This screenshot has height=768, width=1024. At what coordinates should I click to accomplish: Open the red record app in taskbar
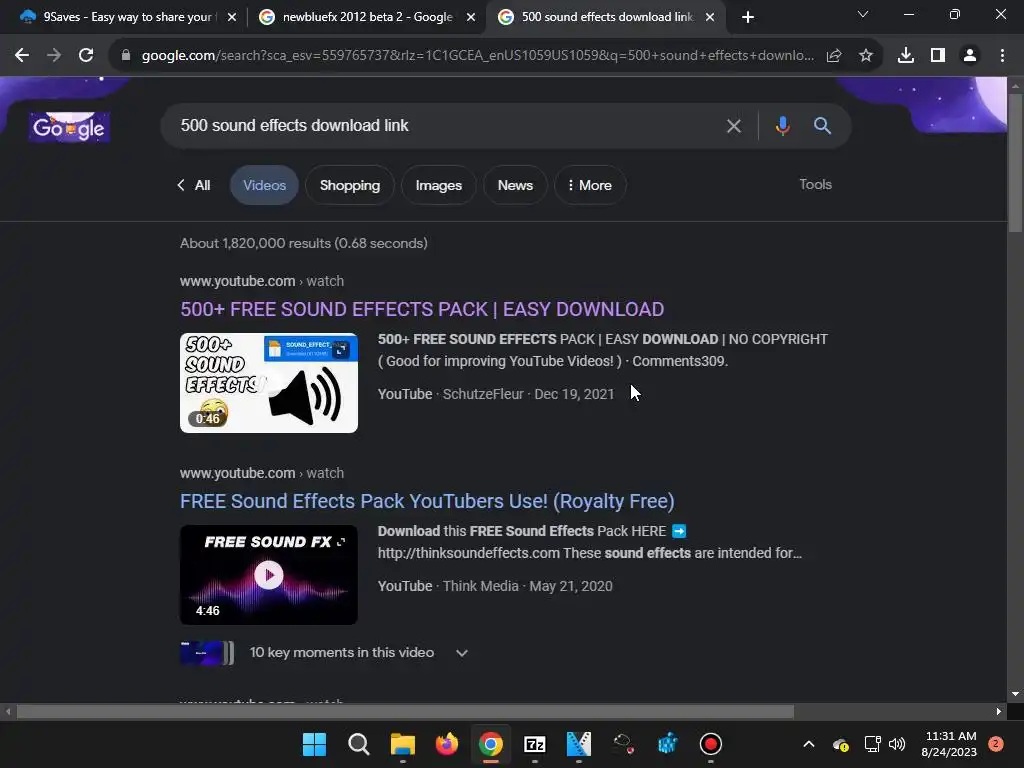(x=711, y=744)
